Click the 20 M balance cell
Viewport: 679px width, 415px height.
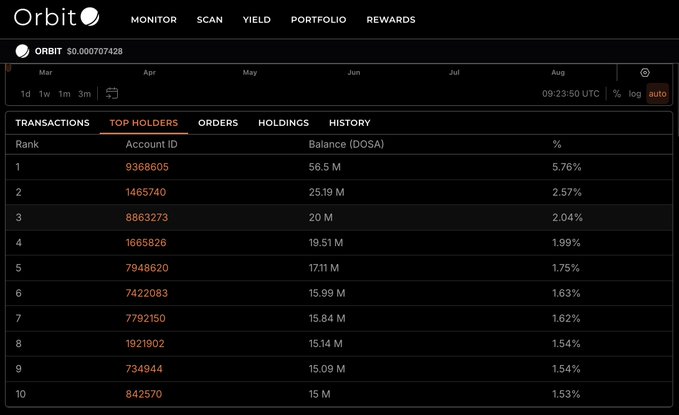coord(321,217)
